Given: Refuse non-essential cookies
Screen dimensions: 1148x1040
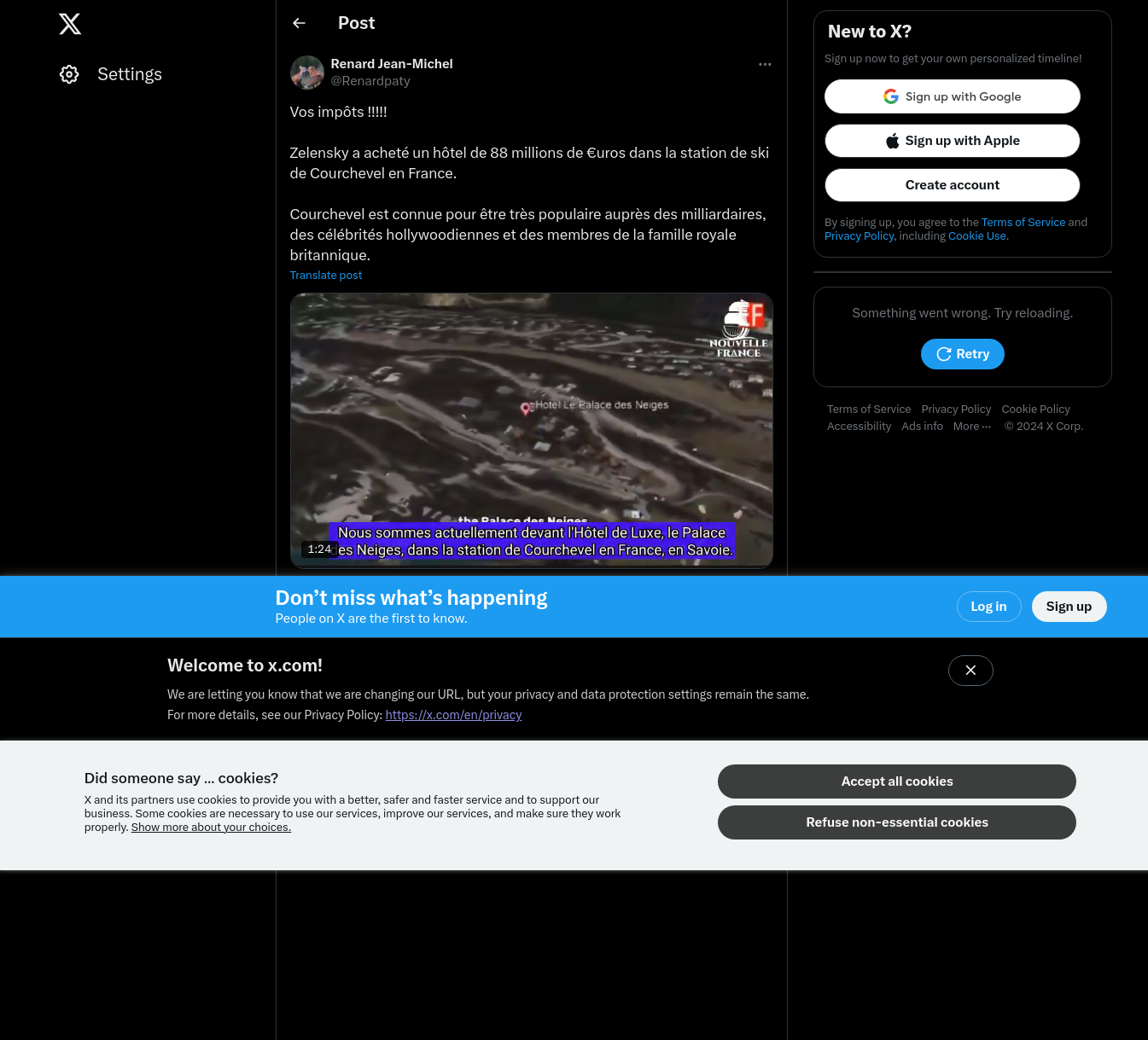Looking at the screenshot, I should click(x=897, y=822).
